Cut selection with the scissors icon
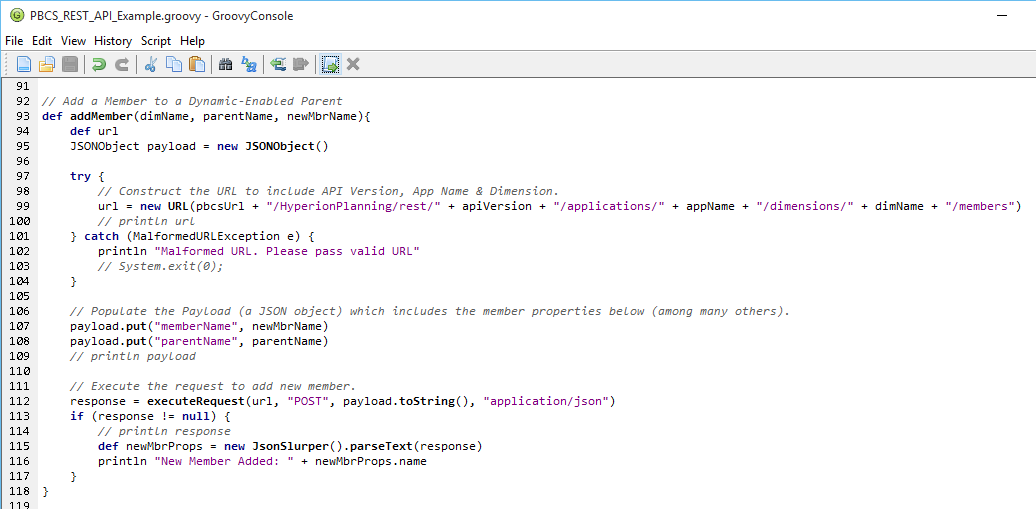The width and height of the screenshot is (1036, 509). coord(151,64)
